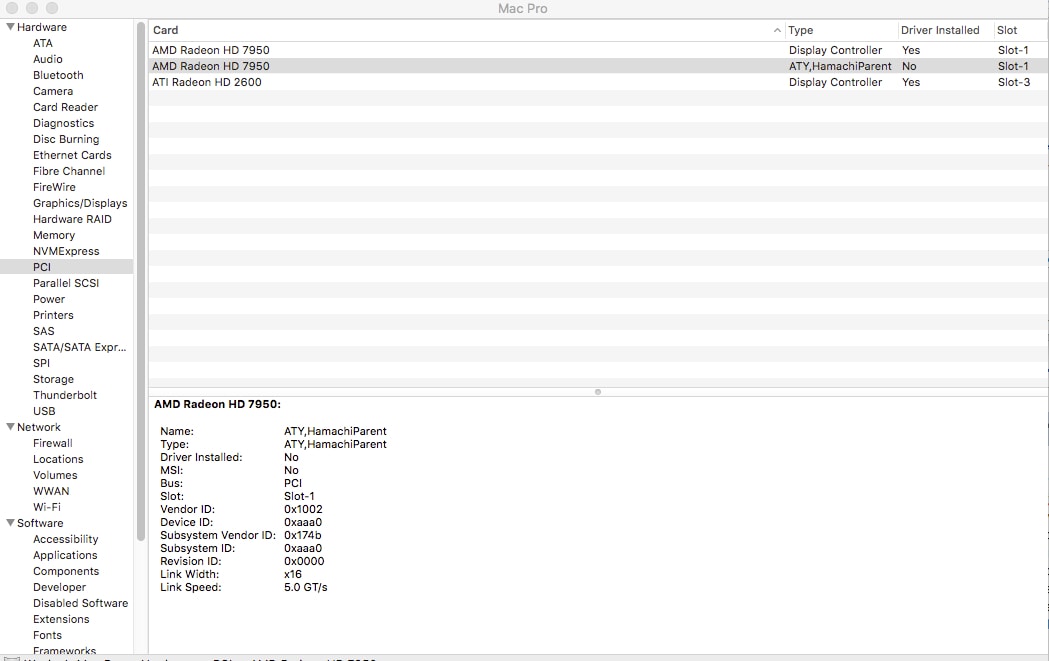Select Ethernet Cards in the sidebar
The width and height of the screenshot is (1049, 661).
coord(72,155)
